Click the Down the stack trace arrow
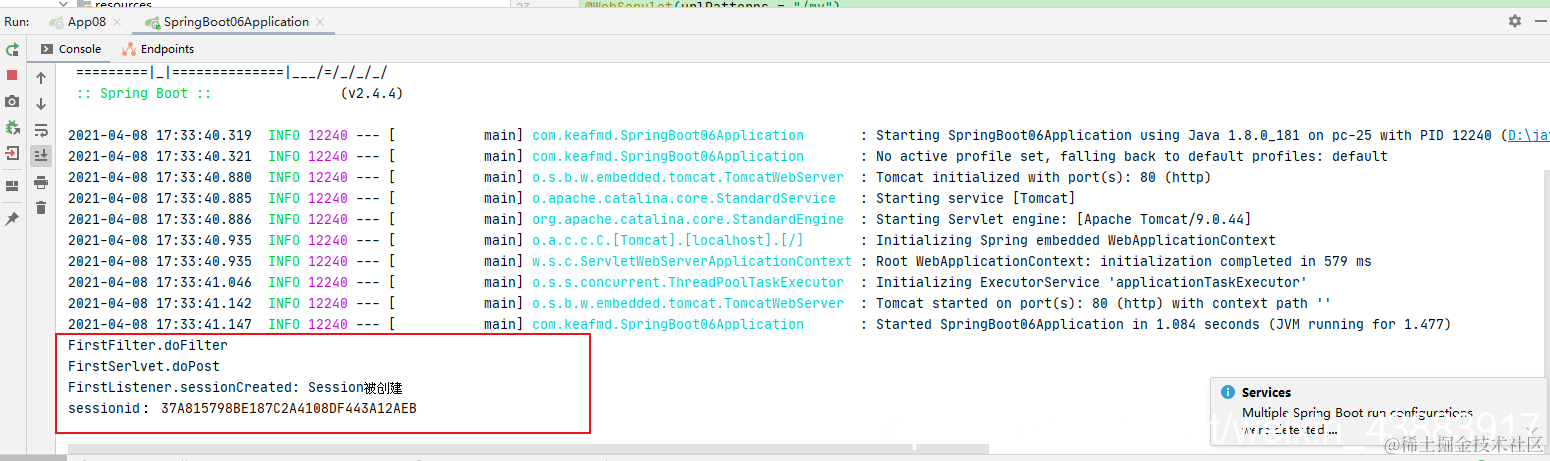This screenshot has width=1550, height=461. pyautogui.click(x=41, y=104)
